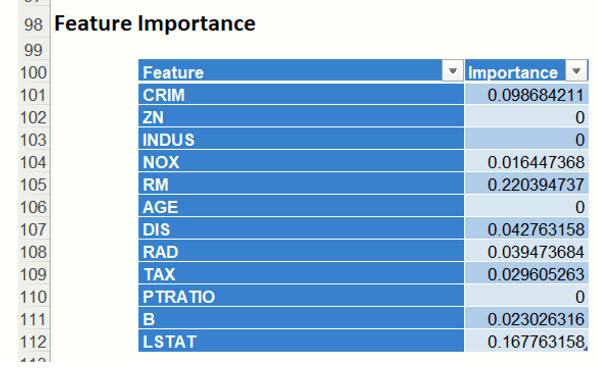Select the DIS importance value 0.042763158
598x379 pixels.
pos(526,229)
